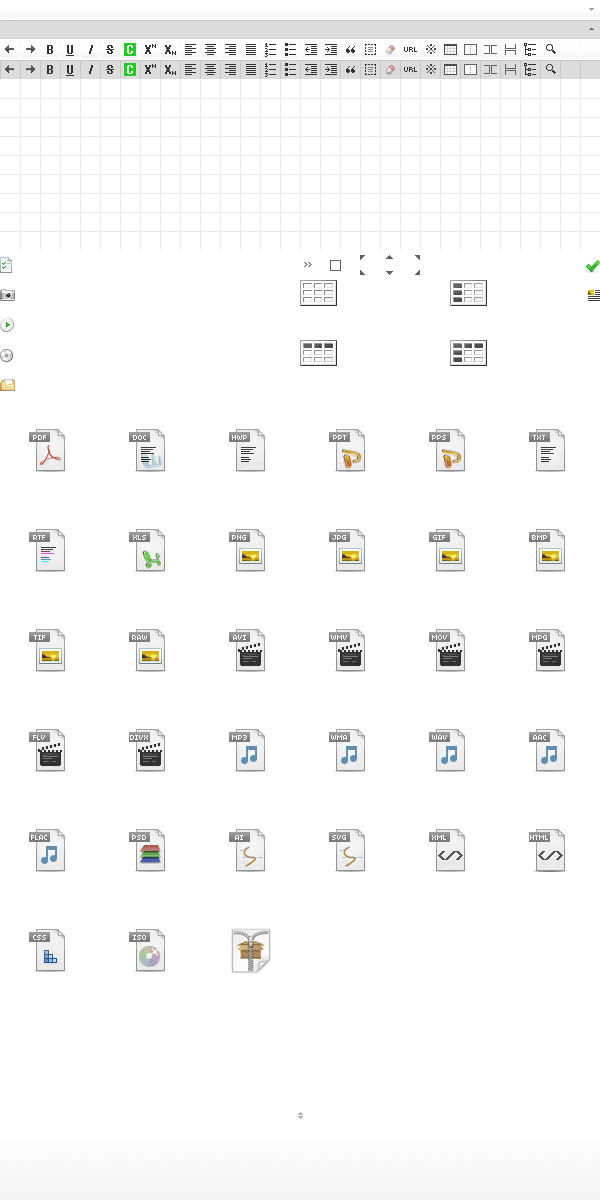Select the PSD layered file icon

point(148,851)
